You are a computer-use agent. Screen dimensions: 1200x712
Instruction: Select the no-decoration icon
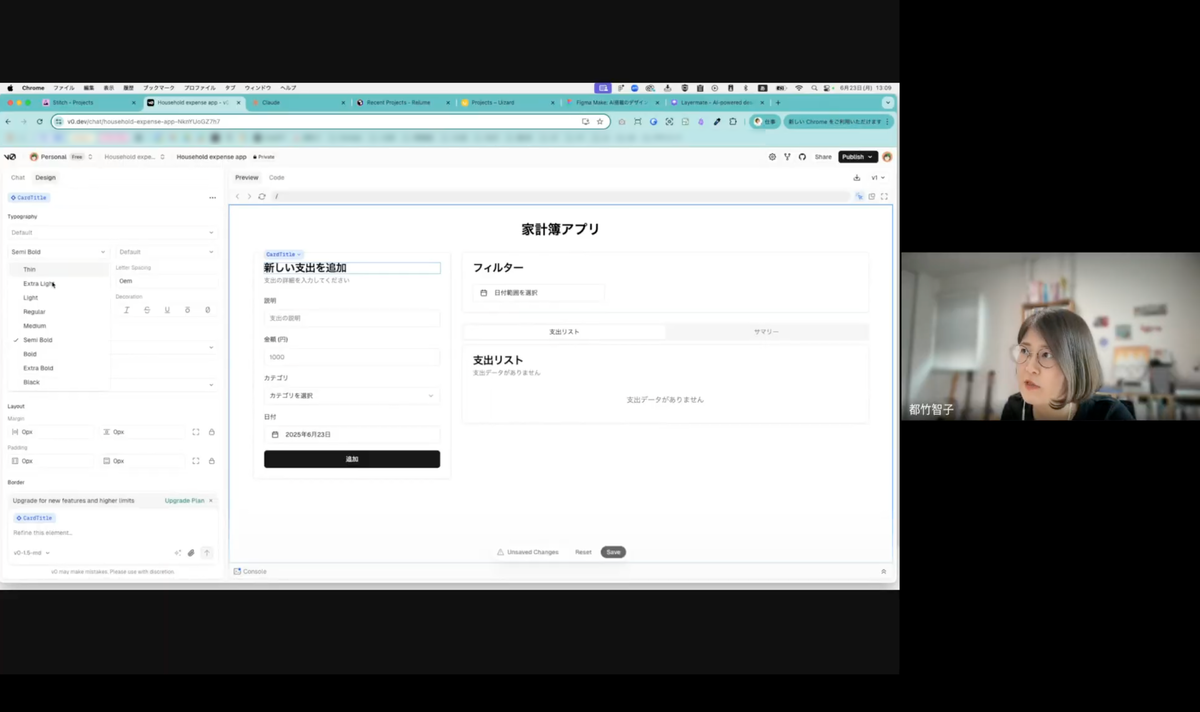(207, 310)
